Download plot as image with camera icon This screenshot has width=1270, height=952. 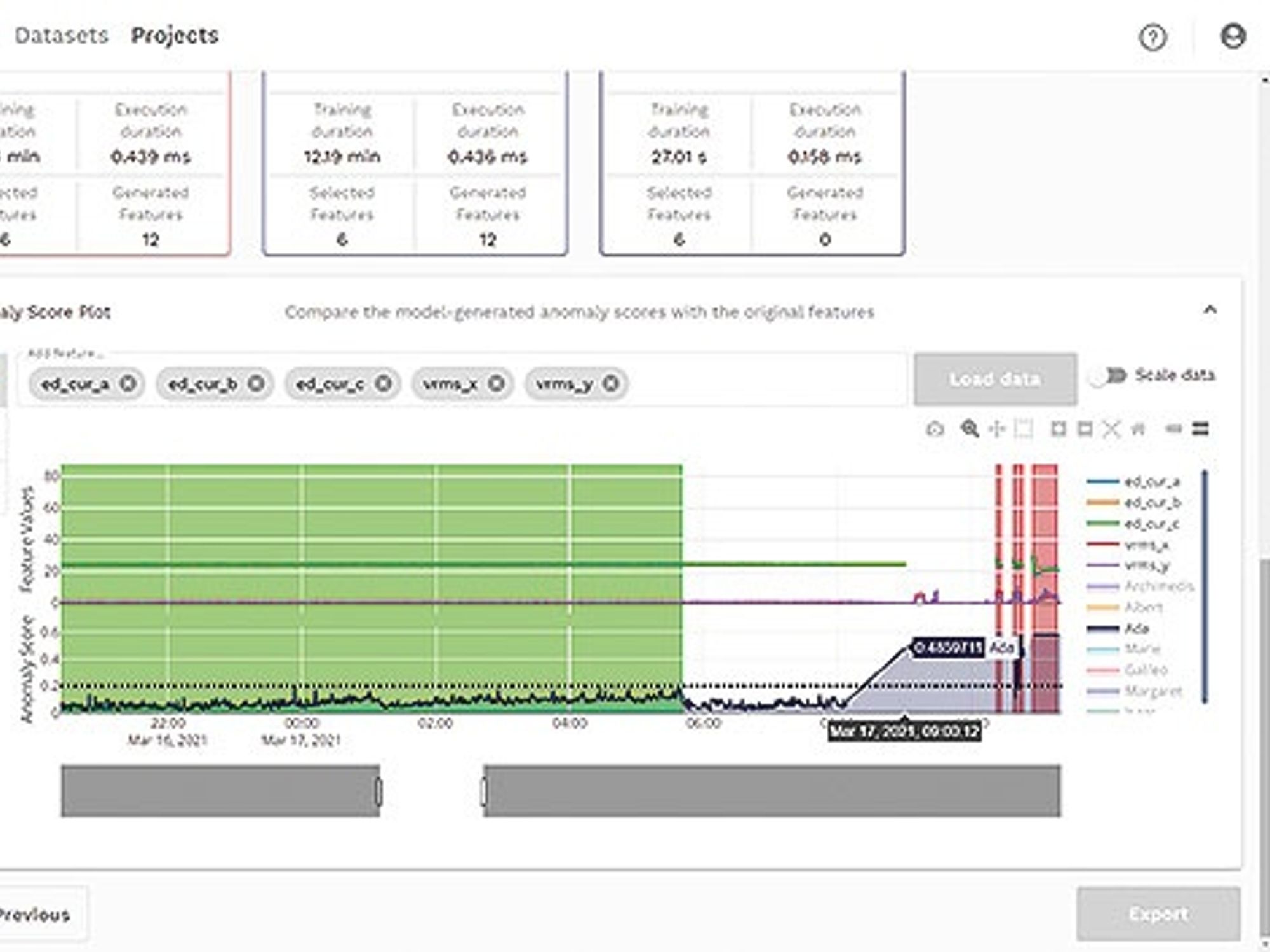pyautogui.click(x=935, y=429)
